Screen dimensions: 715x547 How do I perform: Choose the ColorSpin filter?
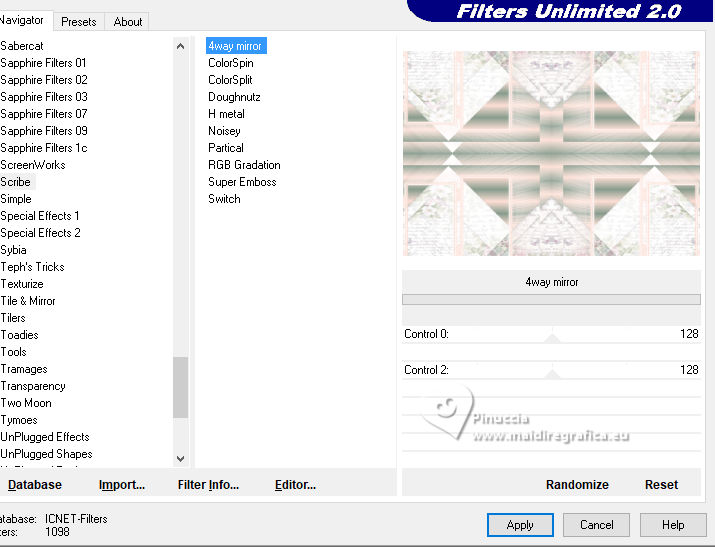pos(231,63)
